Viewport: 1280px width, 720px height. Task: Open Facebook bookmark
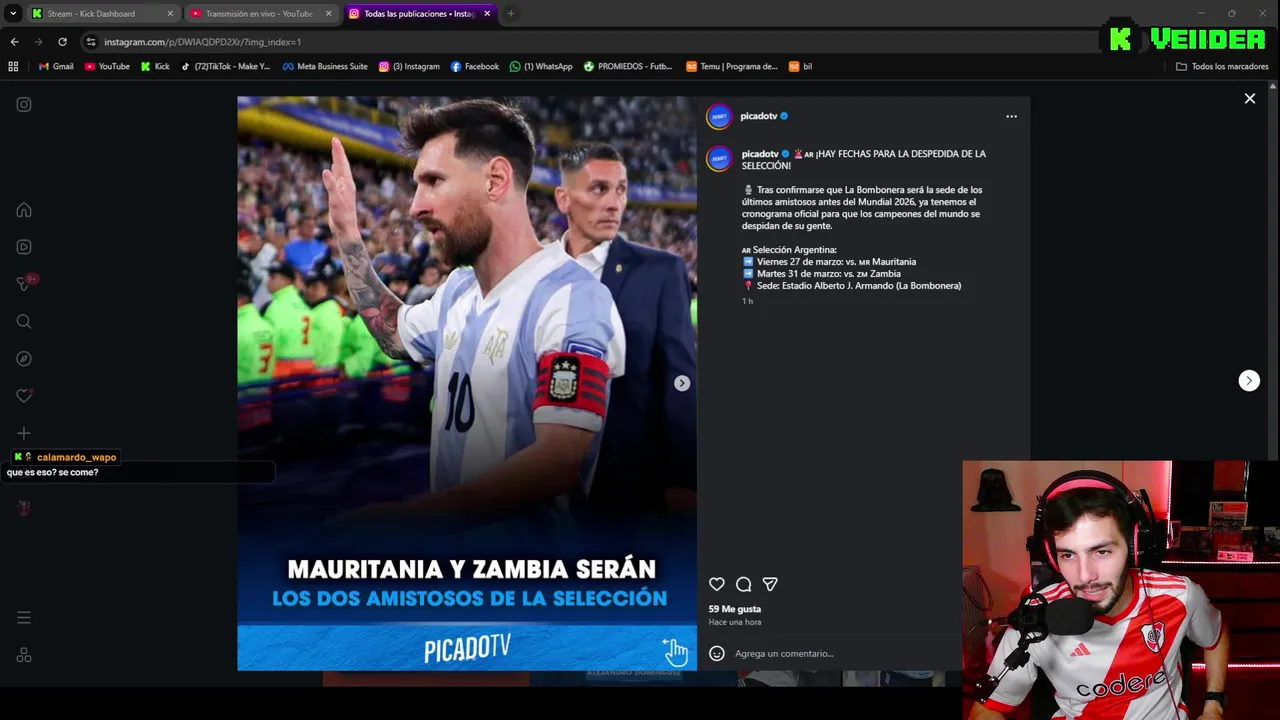(475, 66)
